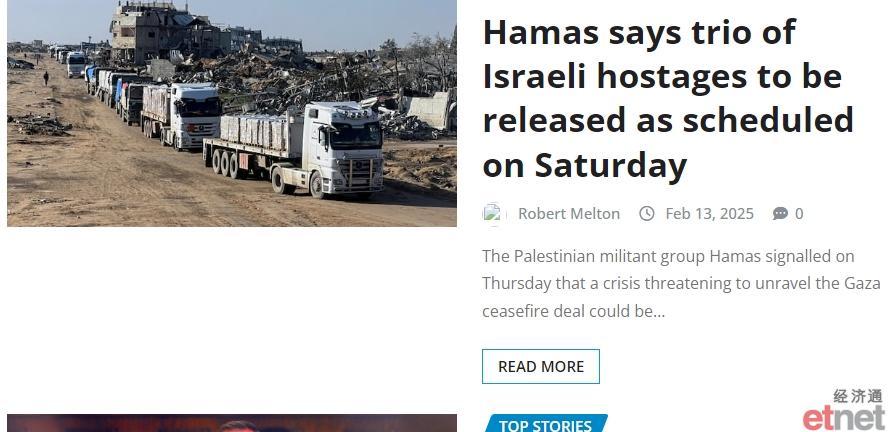Click the Chinese text above etnet logo
The height and width of the screenshot is (432, 889).
point(858,396)
